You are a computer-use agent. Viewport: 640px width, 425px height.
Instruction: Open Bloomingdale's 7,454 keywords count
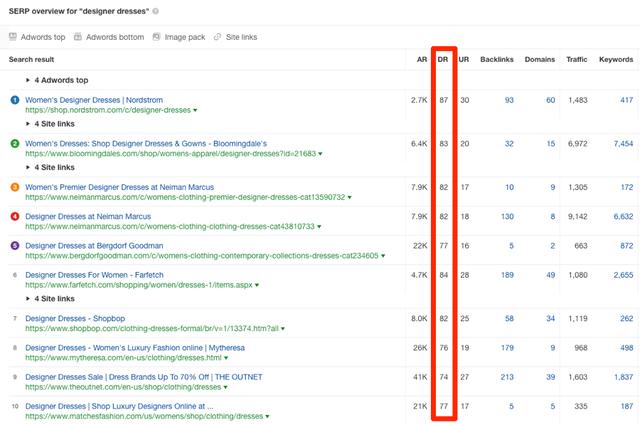[623, 144]
